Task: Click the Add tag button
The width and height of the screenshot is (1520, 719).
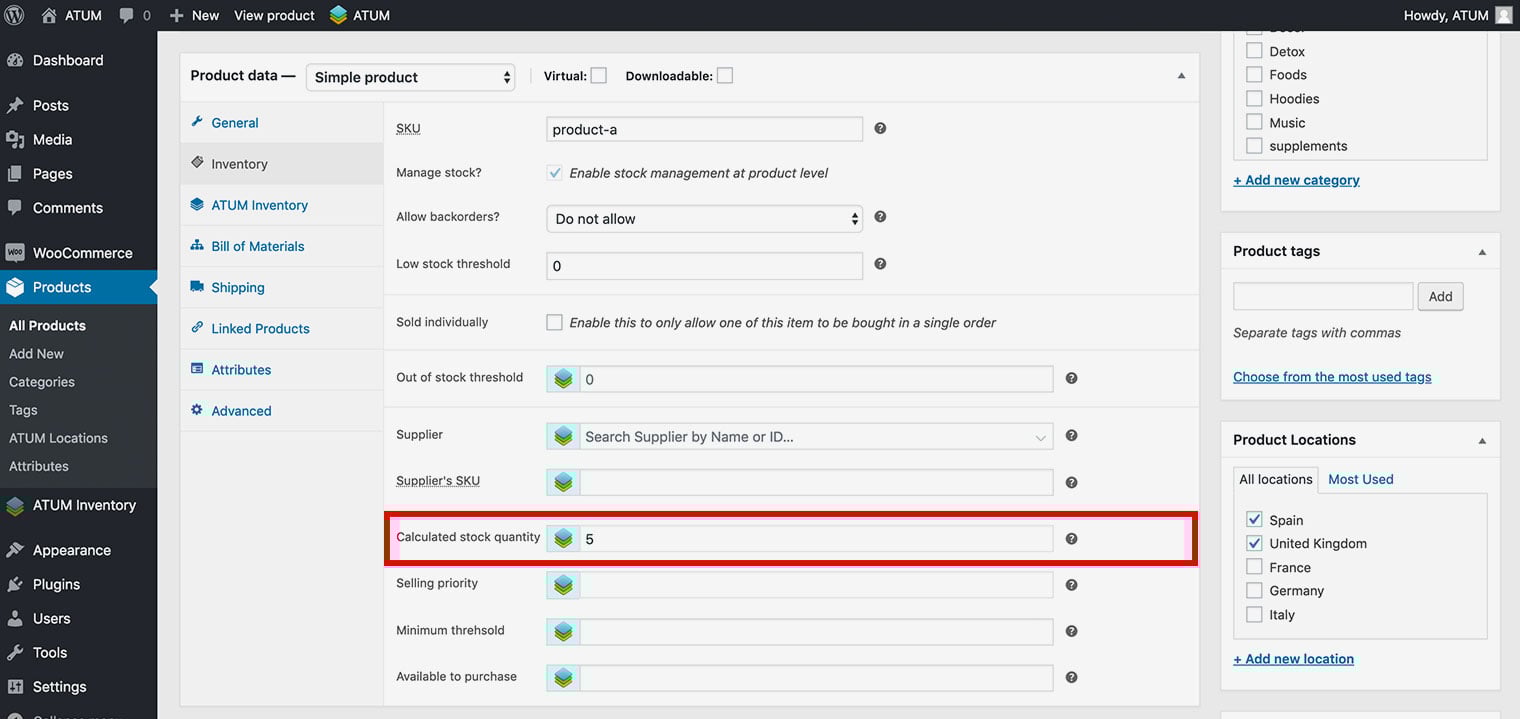Action: [x=1440, y=296]
